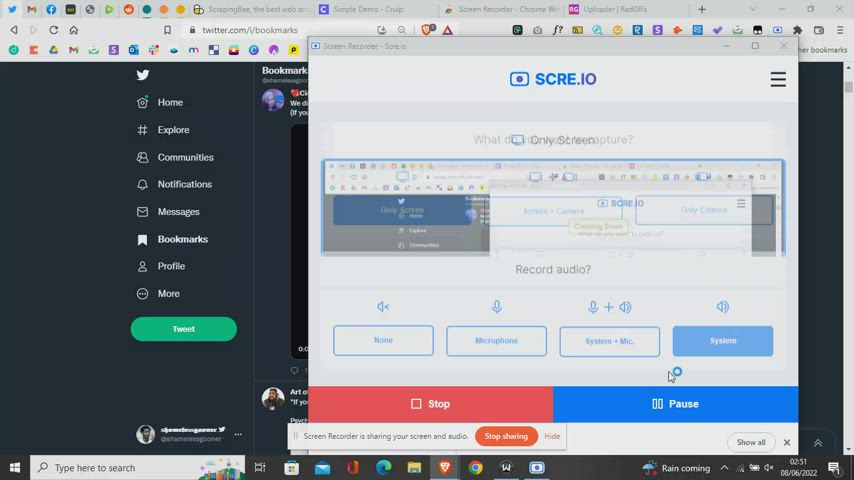Open Google Chrome from the taskbar
Viewport: 854px width, 480px height.
pos(475,467)
